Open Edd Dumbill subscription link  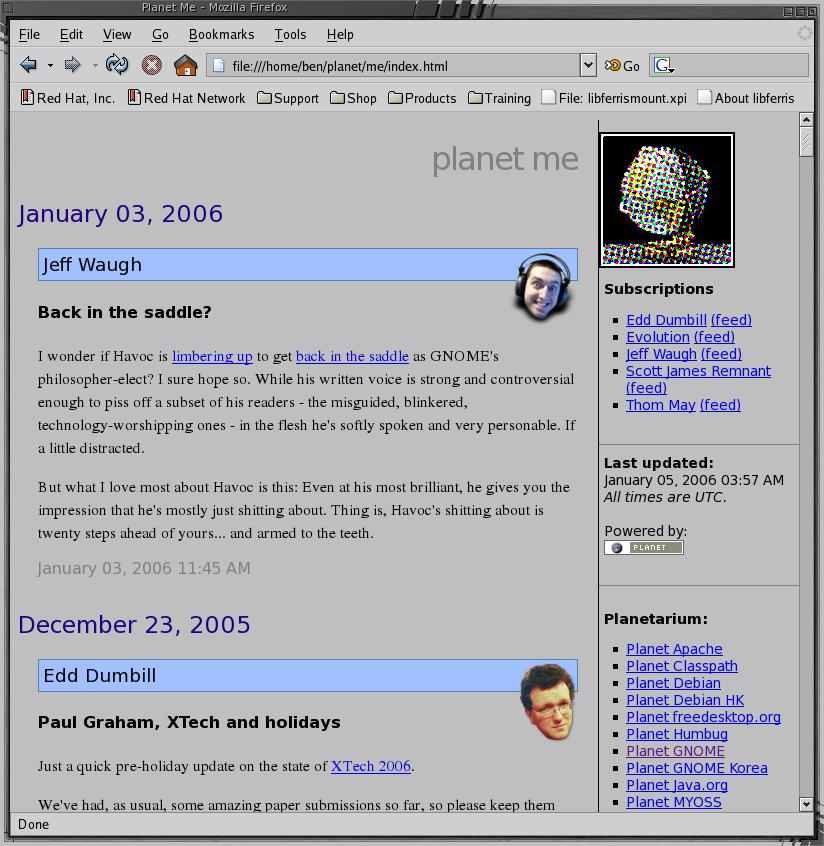(666, 320)
